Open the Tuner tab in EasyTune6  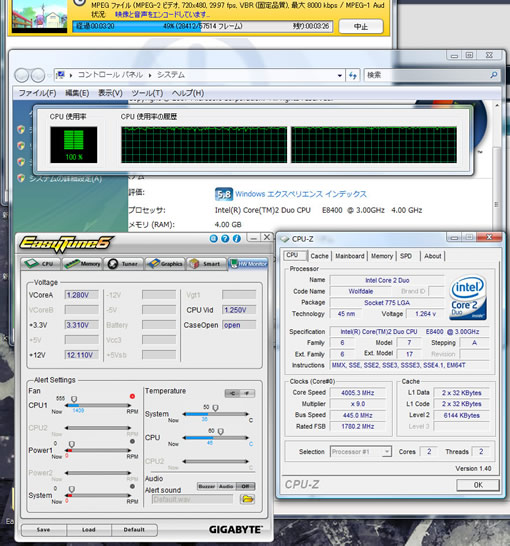coord(123,264)
